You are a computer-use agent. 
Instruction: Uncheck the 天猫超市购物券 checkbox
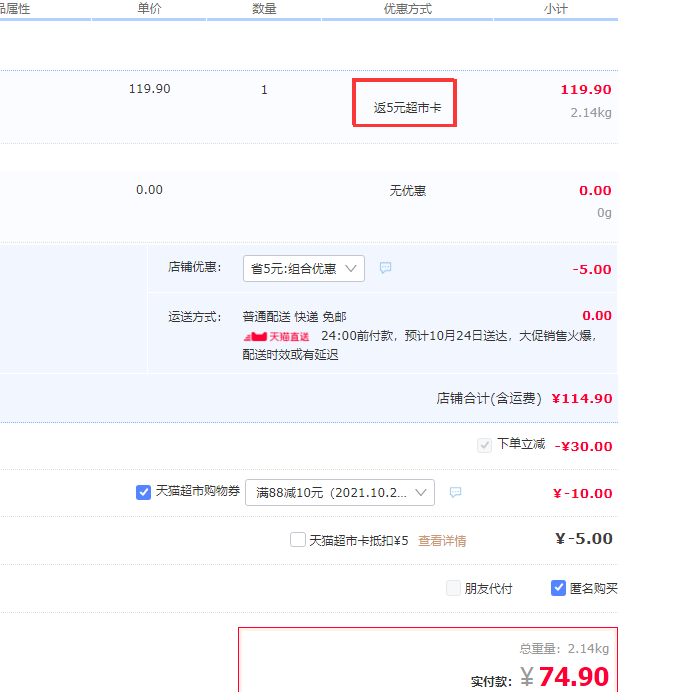(143, 492)
